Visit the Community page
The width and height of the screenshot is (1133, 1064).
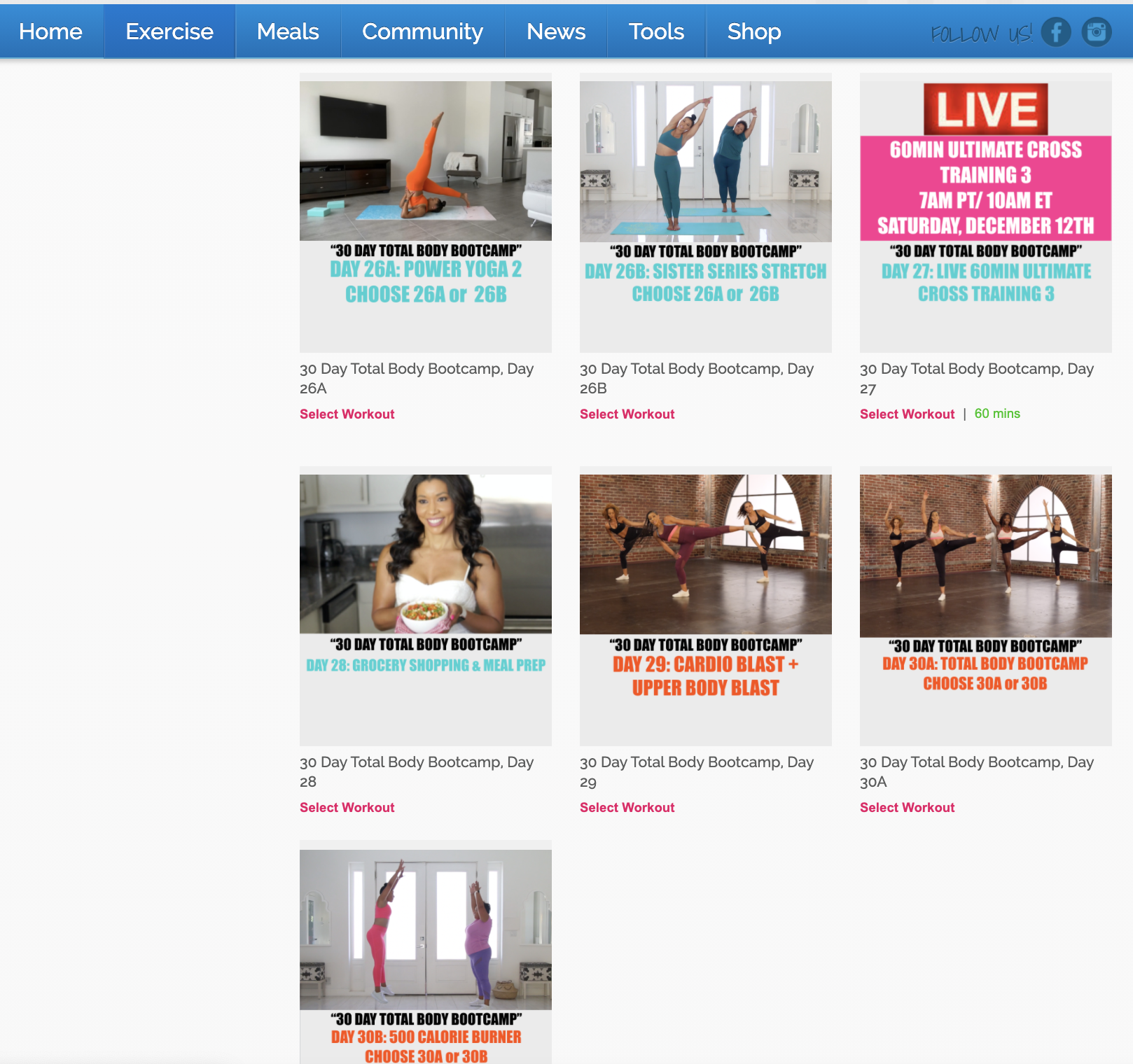click(x=422, y=31)
